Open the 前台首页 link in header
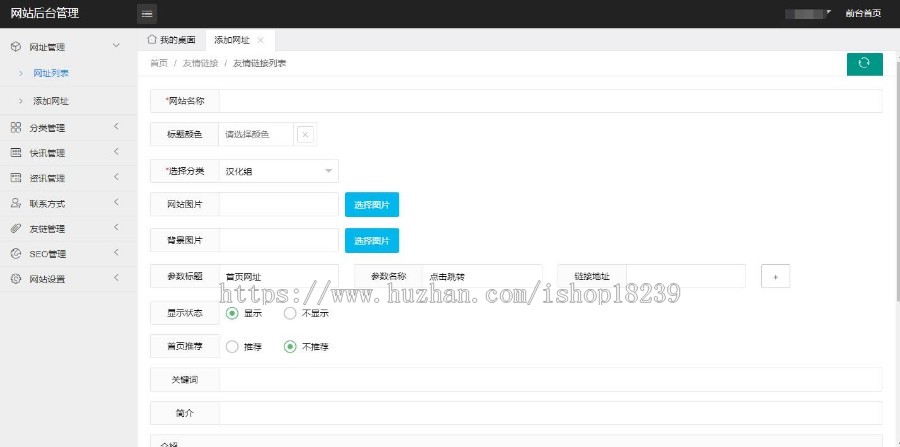900x447 pixels. tap(863, 13)
